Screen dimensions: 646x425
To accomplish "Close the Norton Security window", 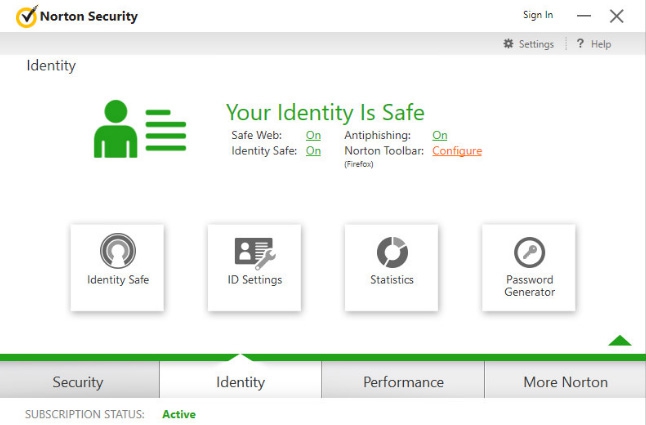I will click(x=617, y=16).
